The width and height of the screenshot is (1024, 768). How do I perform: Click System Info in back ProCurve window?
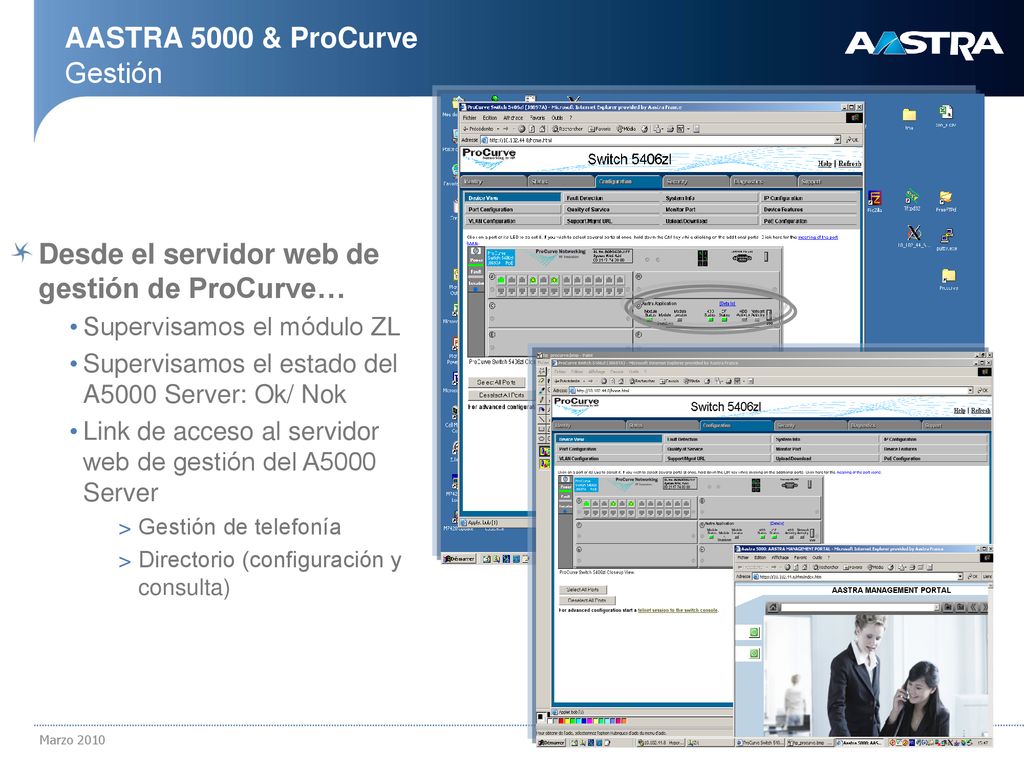[711, 198]
